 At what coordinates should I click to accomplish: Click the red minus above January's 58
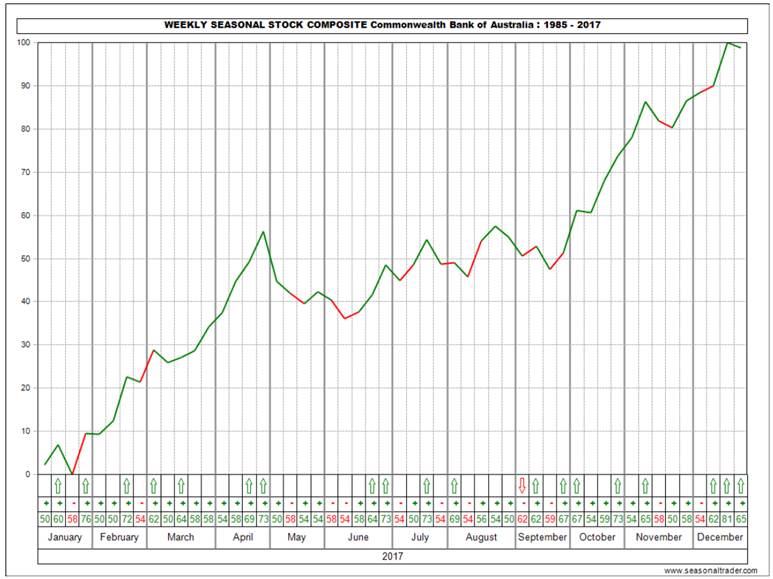[72, 504]
